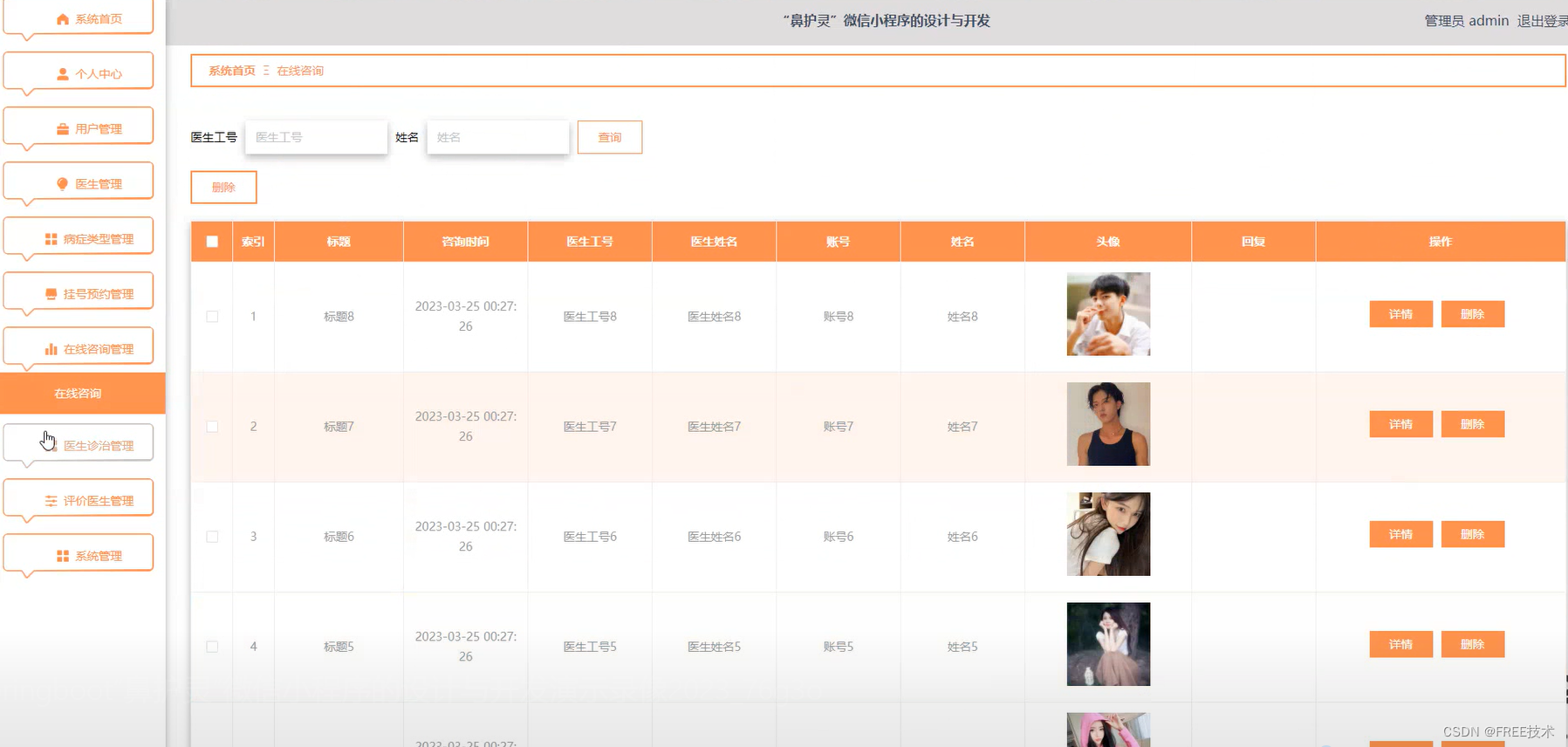
Task: Click cell 账号6
Action: 838,537
